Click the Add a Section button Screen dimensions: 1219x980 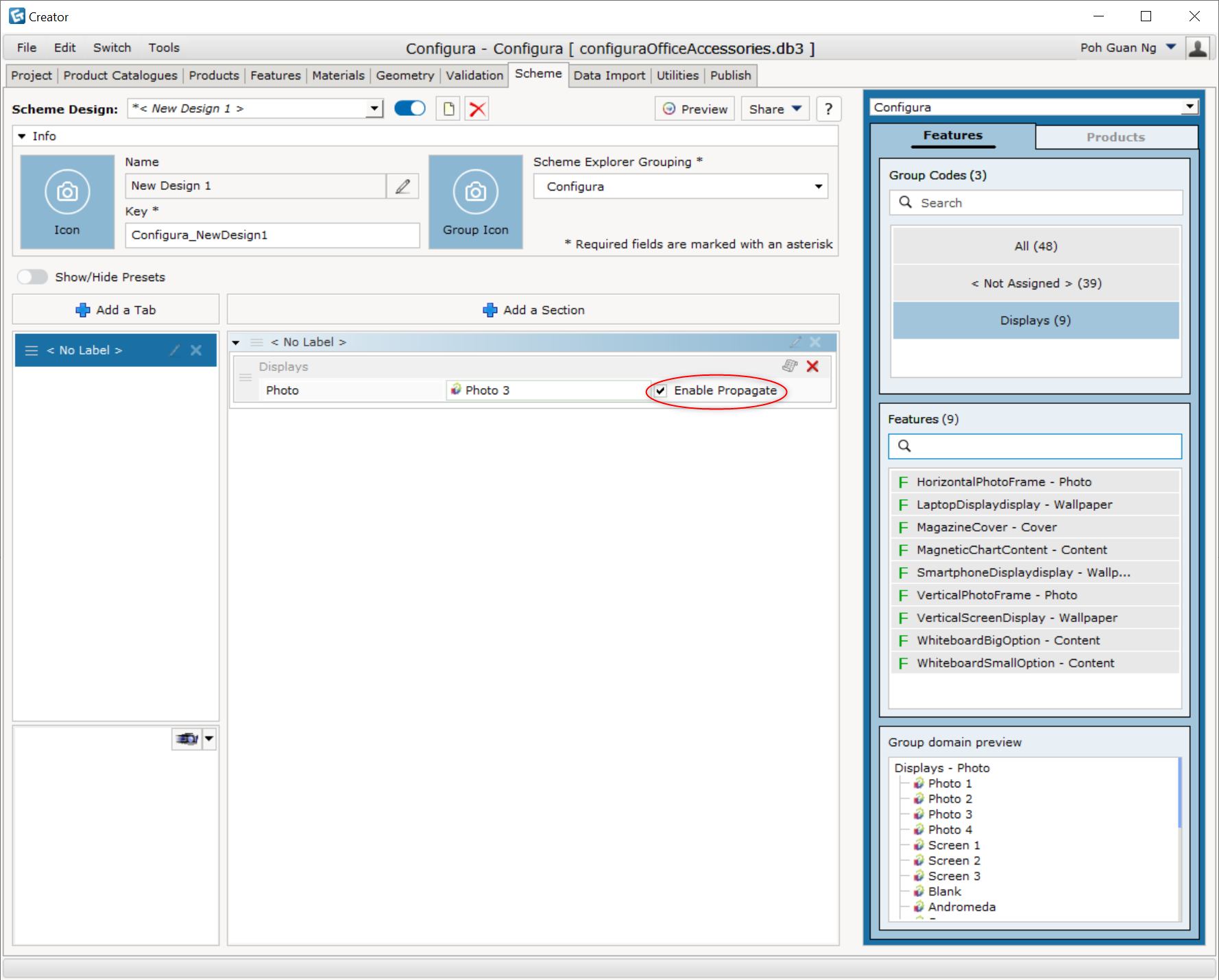[x=533, y=310]
